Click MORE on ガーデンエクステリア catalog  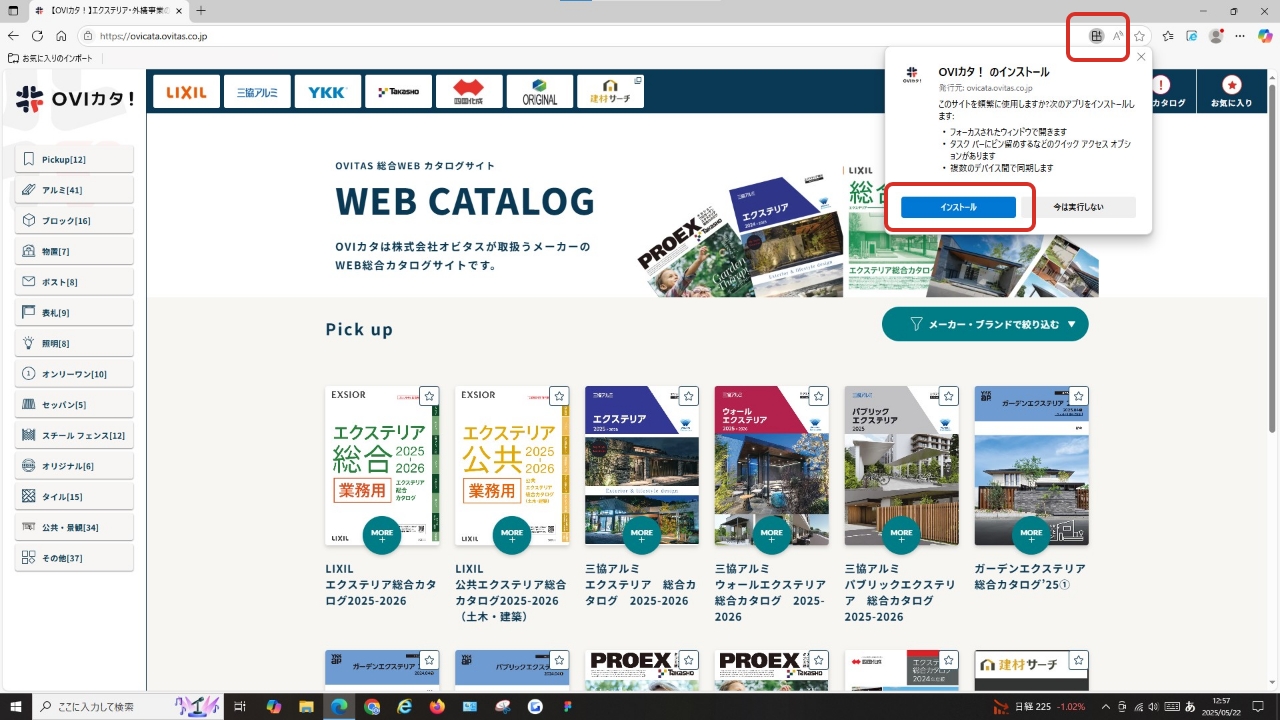[x=1031, y=535]
